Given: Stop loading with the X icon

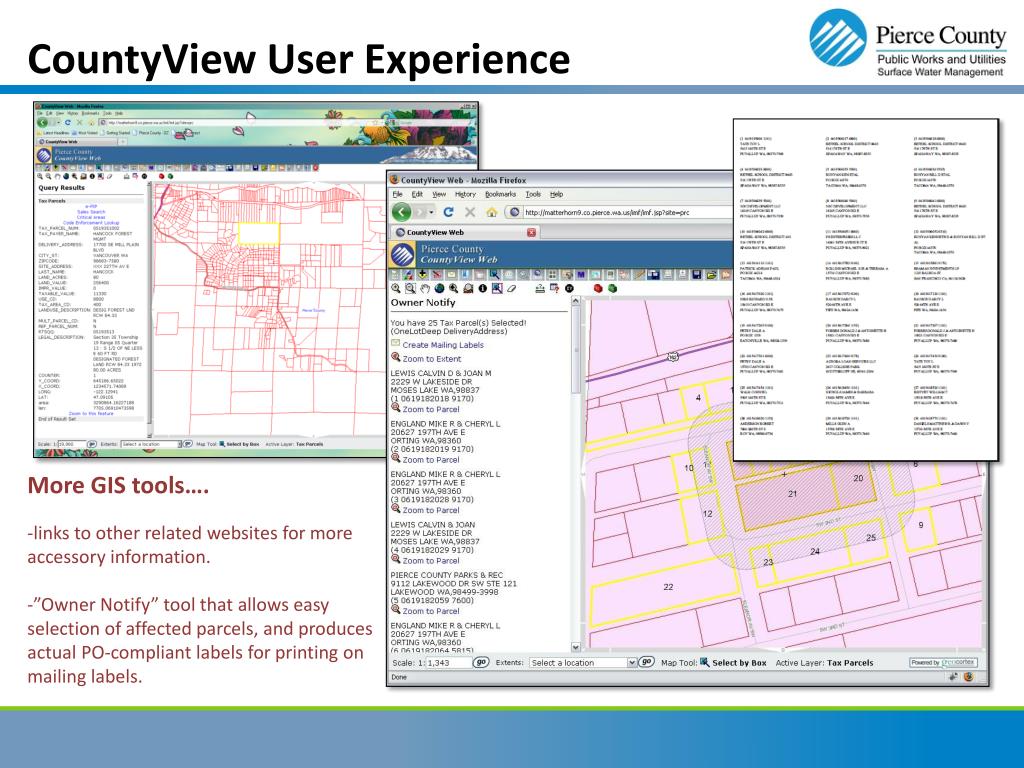Looking at the screenshot, I should click(x=470, y=212).
